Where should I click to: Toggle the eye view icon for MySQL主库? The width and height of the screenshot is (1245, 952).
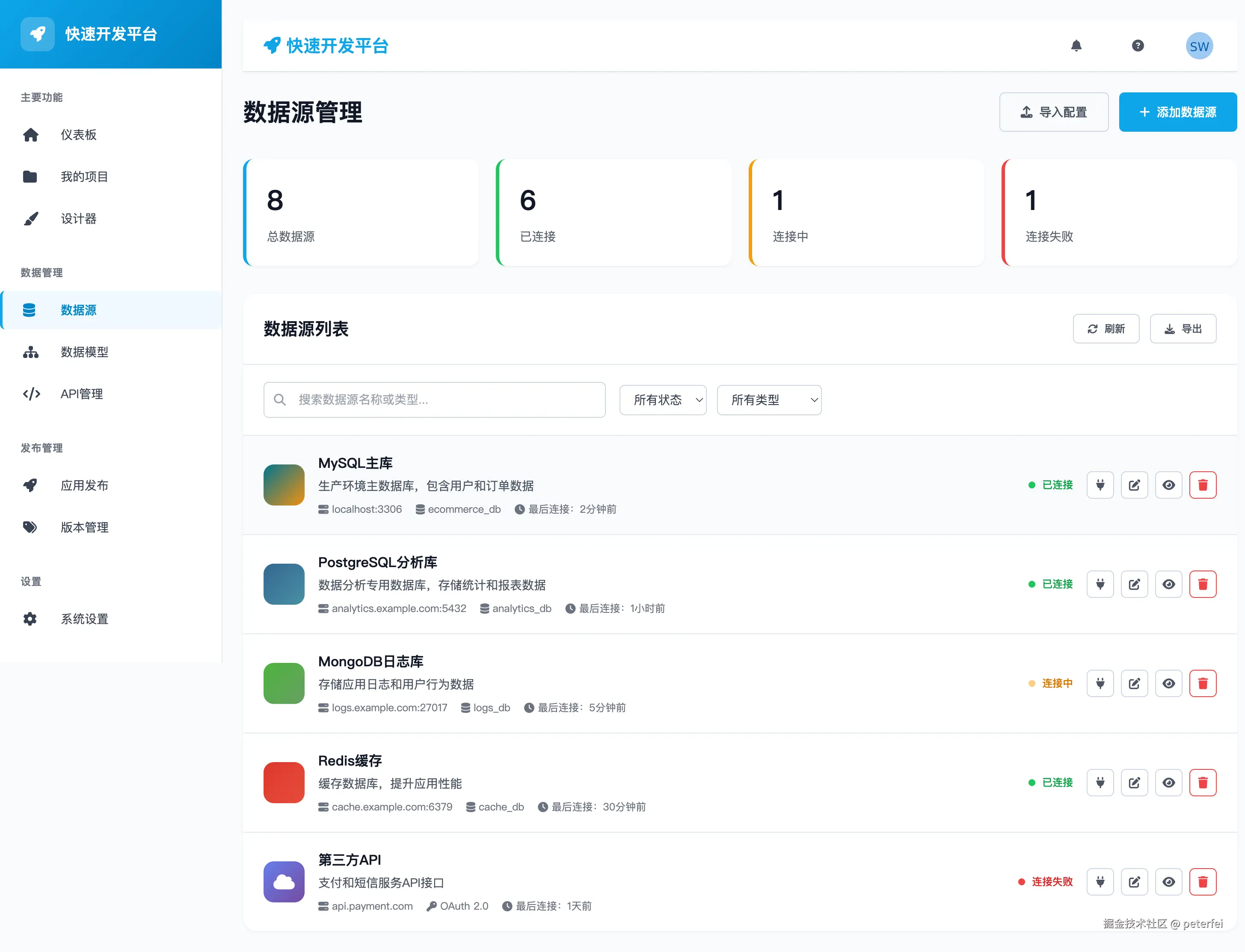pyautogui.click(x=1168, y=485)
